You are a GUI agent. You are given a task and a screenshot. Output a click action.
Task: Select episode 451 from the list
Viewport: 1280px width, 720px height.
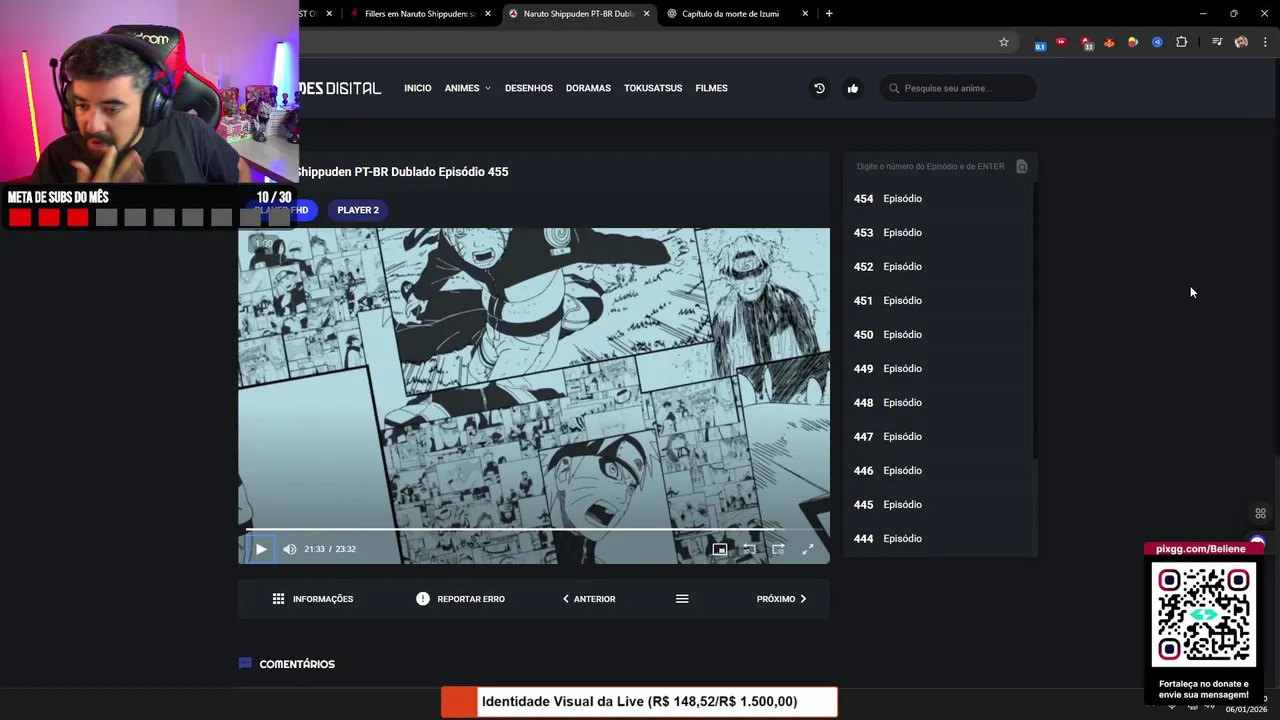point(938,301)
